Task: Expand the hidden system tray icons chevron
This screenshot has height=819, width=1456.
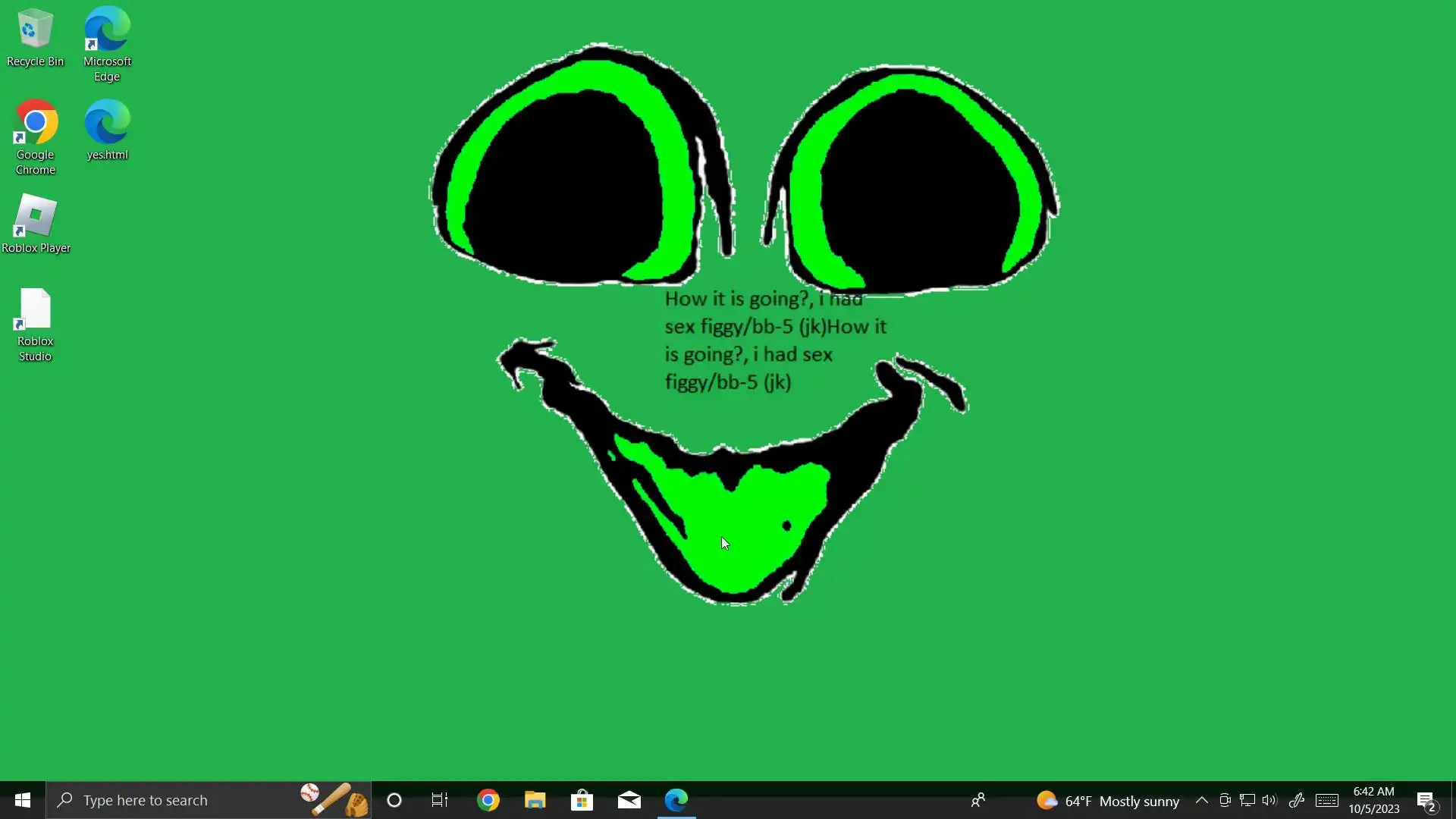Action: pyautogui.click(x=1202, y=800)
